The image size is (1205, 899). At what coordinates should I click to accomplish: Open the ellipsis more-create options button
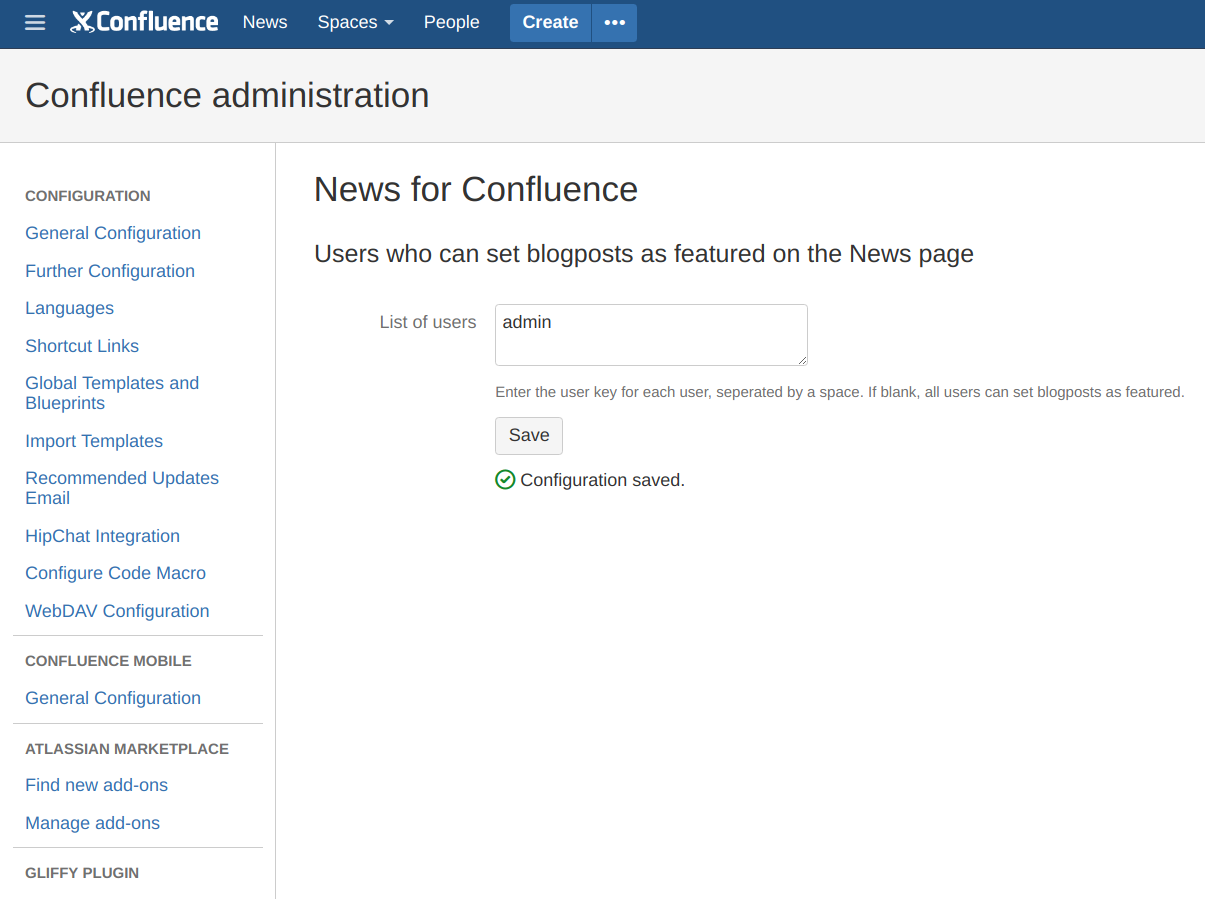(614, 23)
